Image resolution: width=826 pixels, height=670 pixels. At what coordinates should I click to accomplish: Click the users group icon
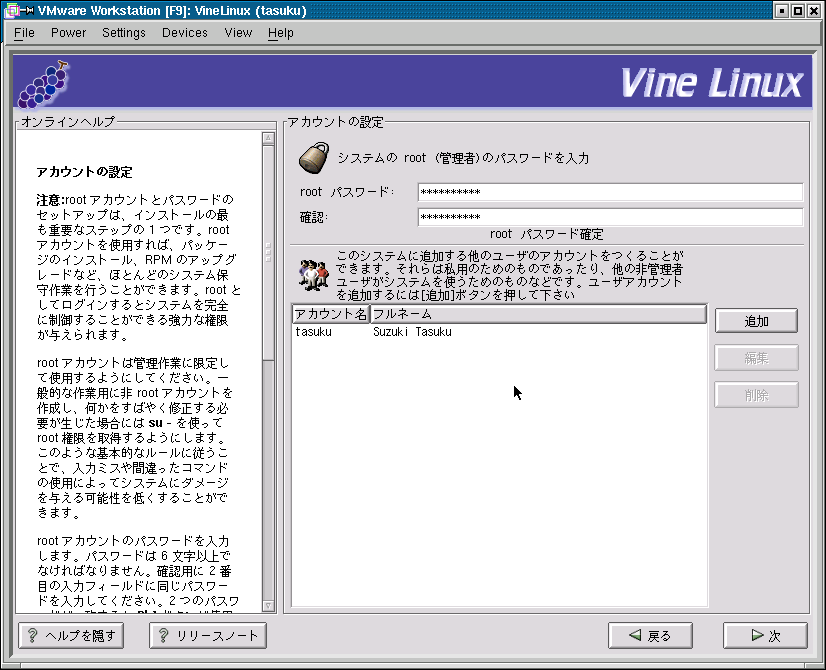tap(314, 274)
